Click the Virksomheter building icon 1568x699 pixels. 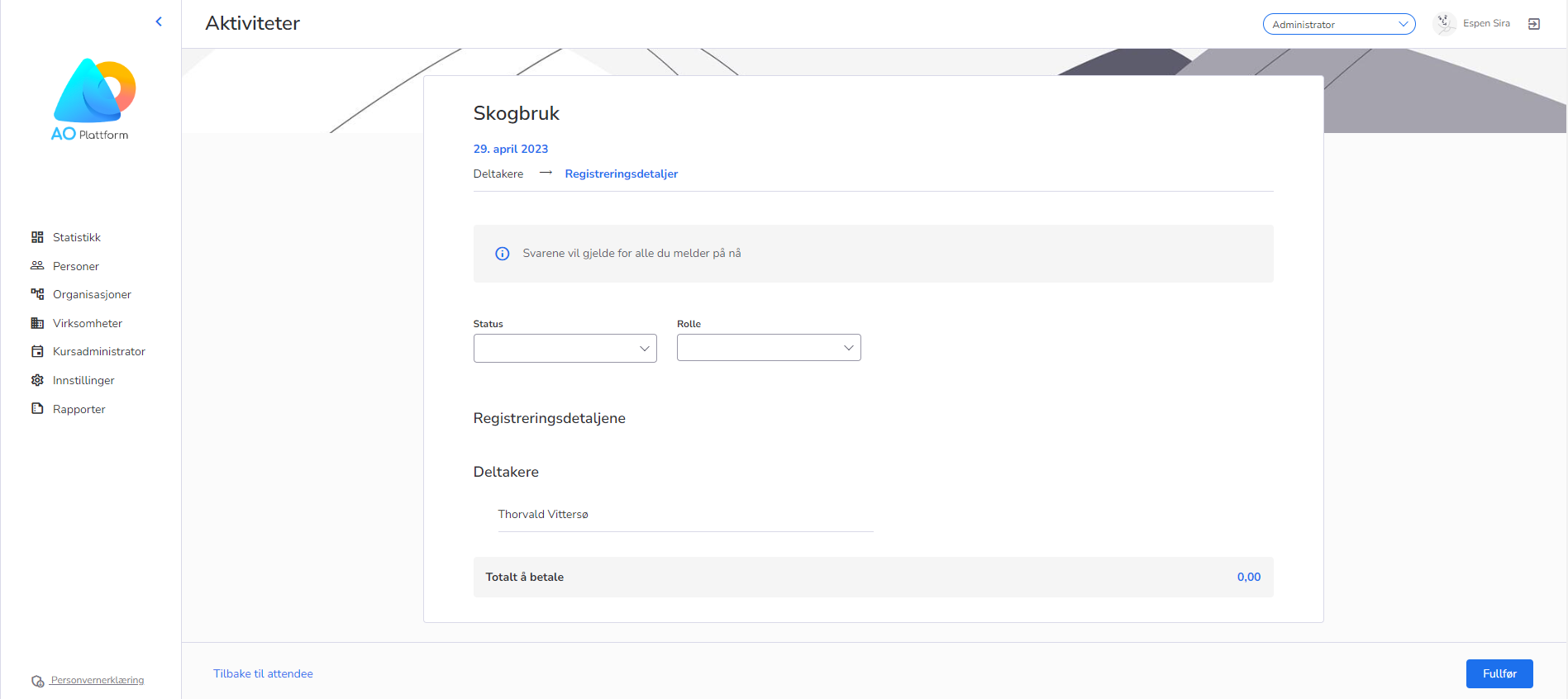[x=37, y=323]
